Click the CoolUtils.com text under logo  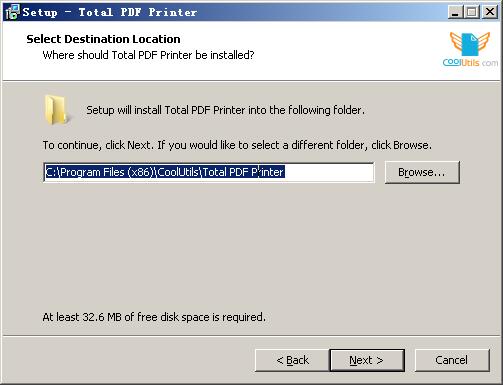click(470, 62)
